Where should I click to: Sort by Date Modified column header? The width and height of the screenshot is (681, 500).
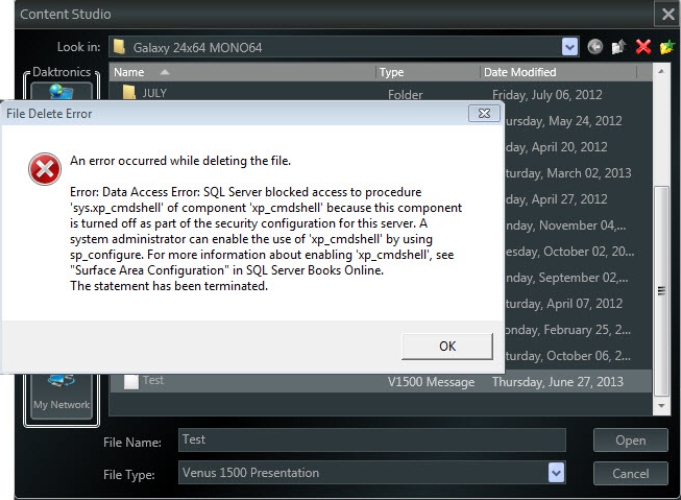(520, 72)
